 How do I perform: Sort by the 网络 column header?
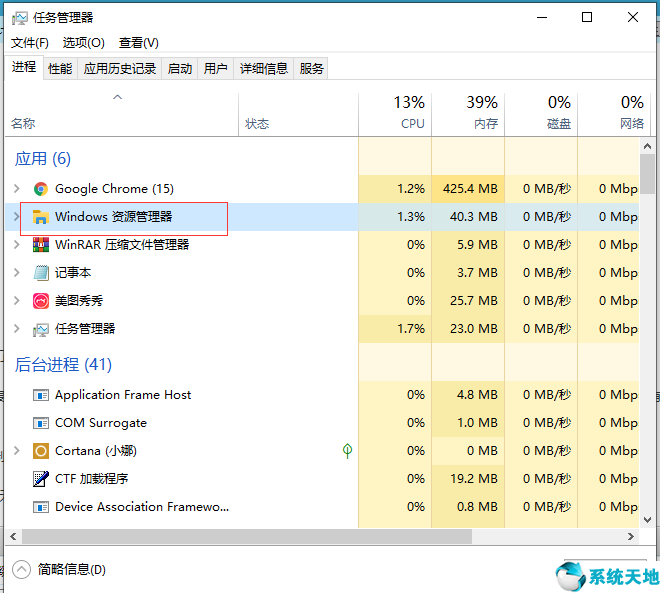(x=614, y=115)
